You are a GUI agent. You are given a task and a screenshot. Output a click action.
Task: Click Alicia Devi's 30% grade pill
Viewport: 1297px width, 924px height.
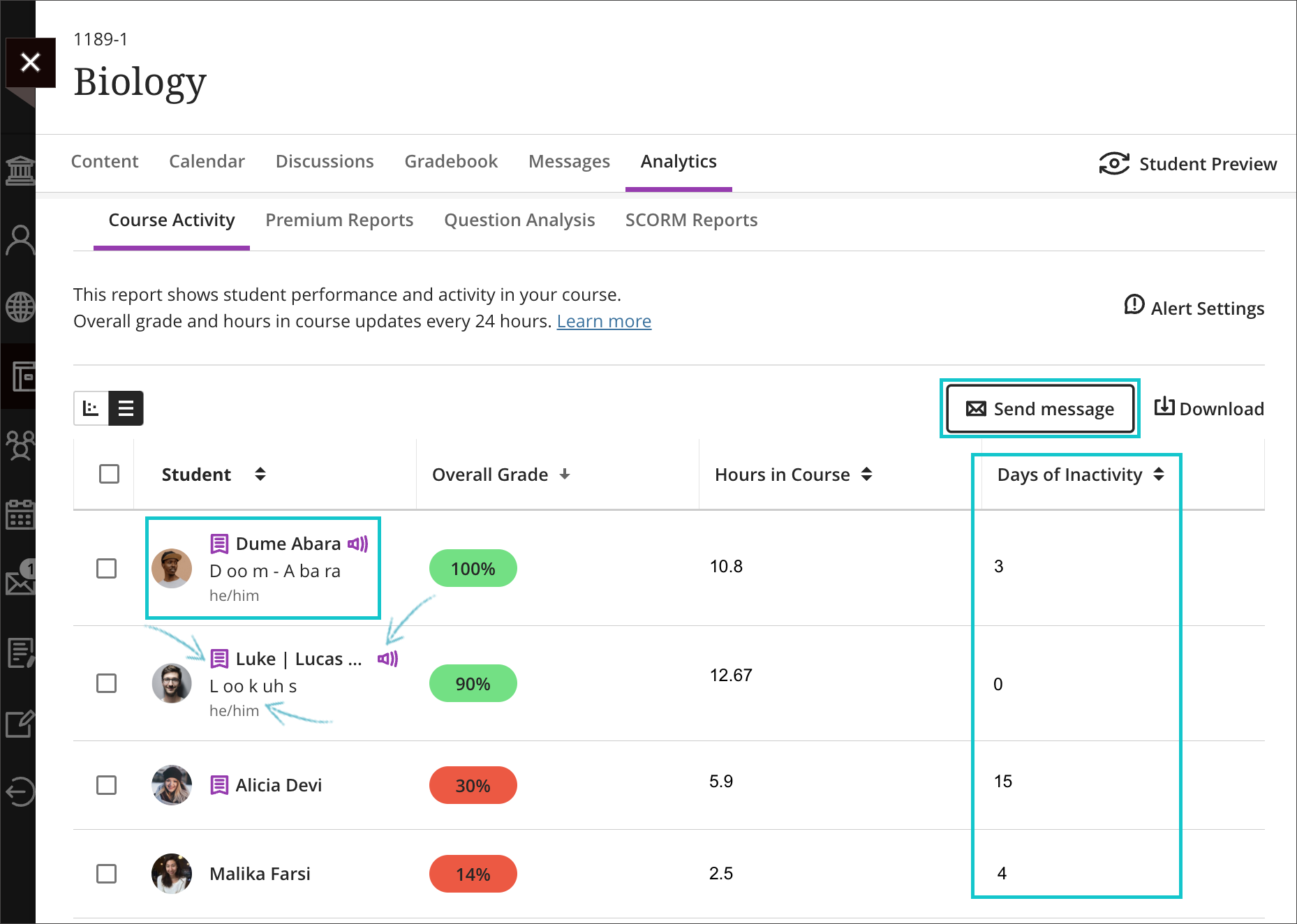point(473,785)
